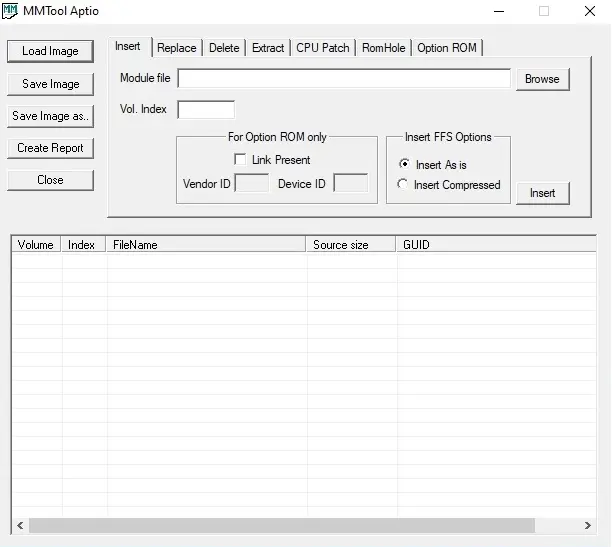Click the horizontal scrollbar thumb
The height and width of the screenshot is (547, 612).
282,526
